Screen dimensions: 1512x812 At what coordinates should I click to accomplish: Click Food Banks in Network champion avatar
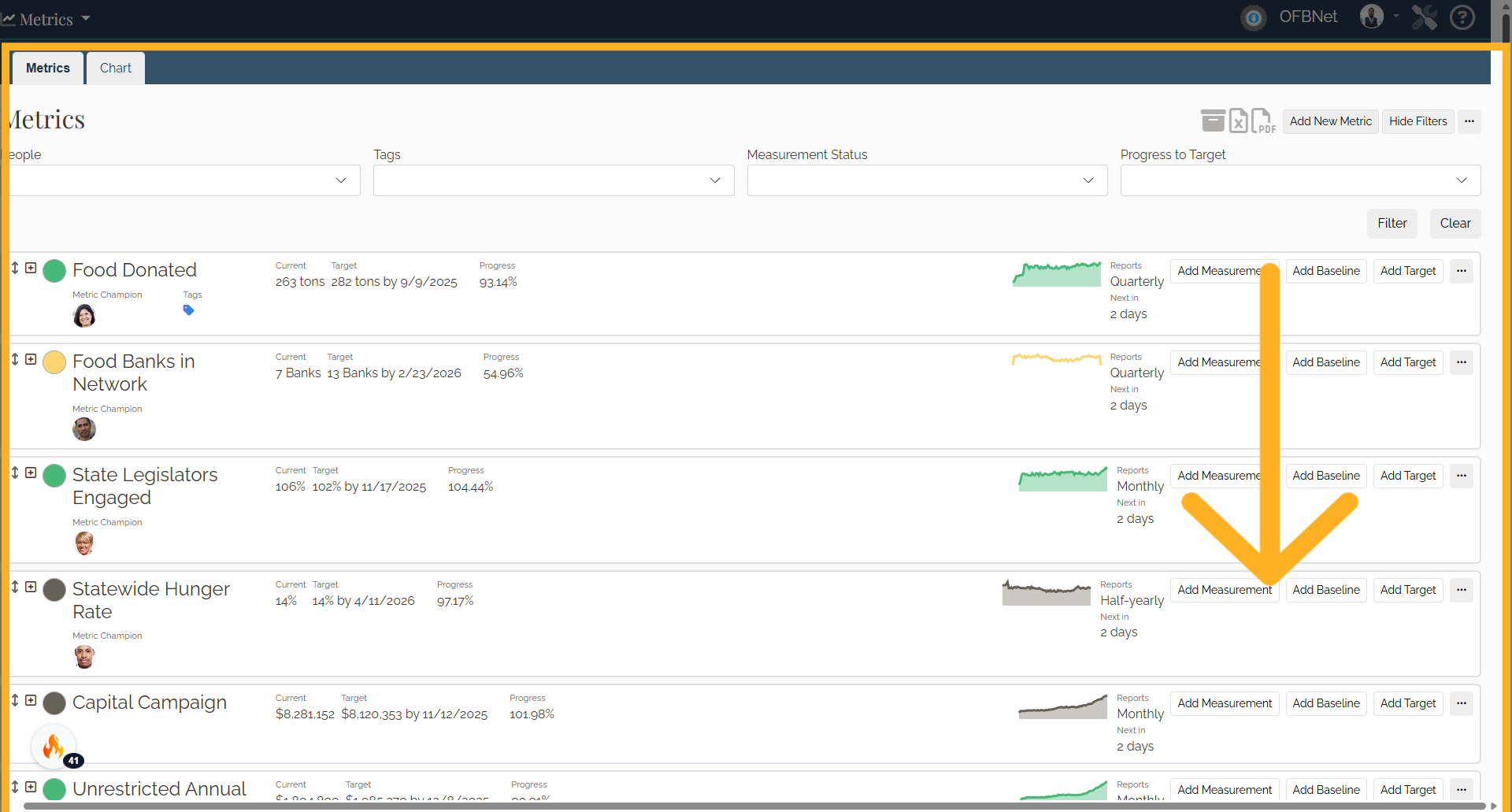[x=84, y=429]
